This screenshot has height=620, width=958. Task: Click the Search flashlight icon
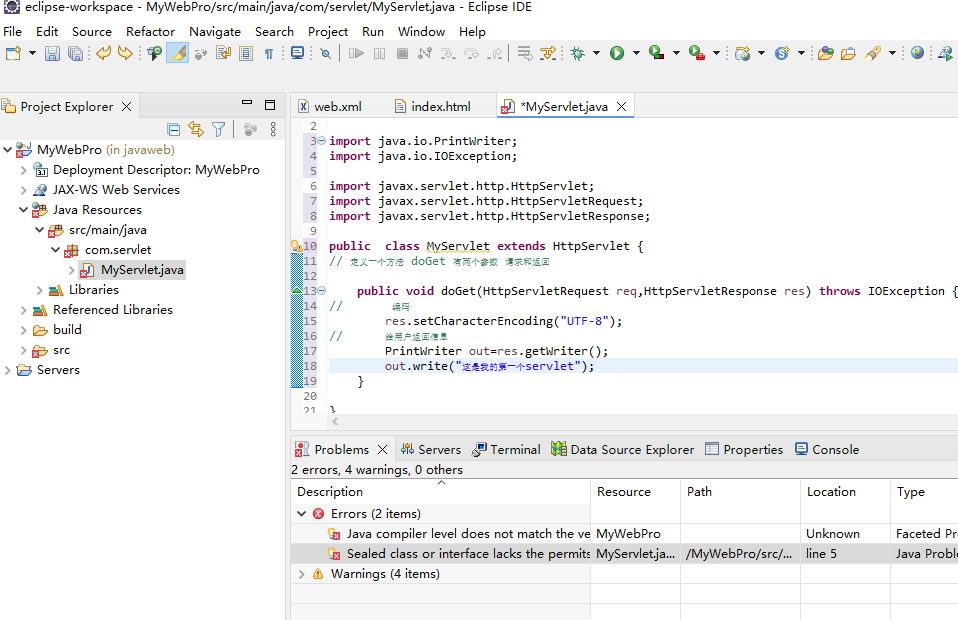point(872,54)
